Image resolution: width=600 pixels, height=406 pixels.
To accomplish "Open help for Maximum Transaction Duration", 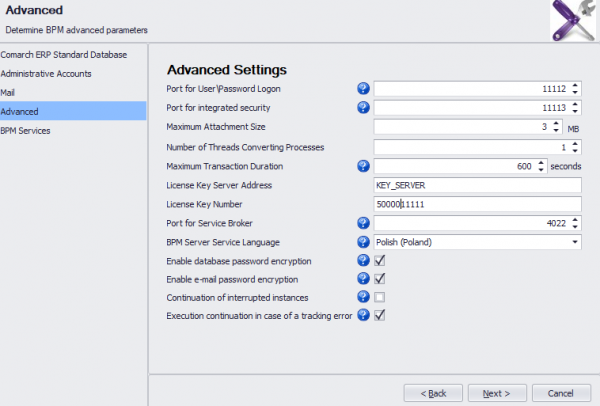I will 363,166.
